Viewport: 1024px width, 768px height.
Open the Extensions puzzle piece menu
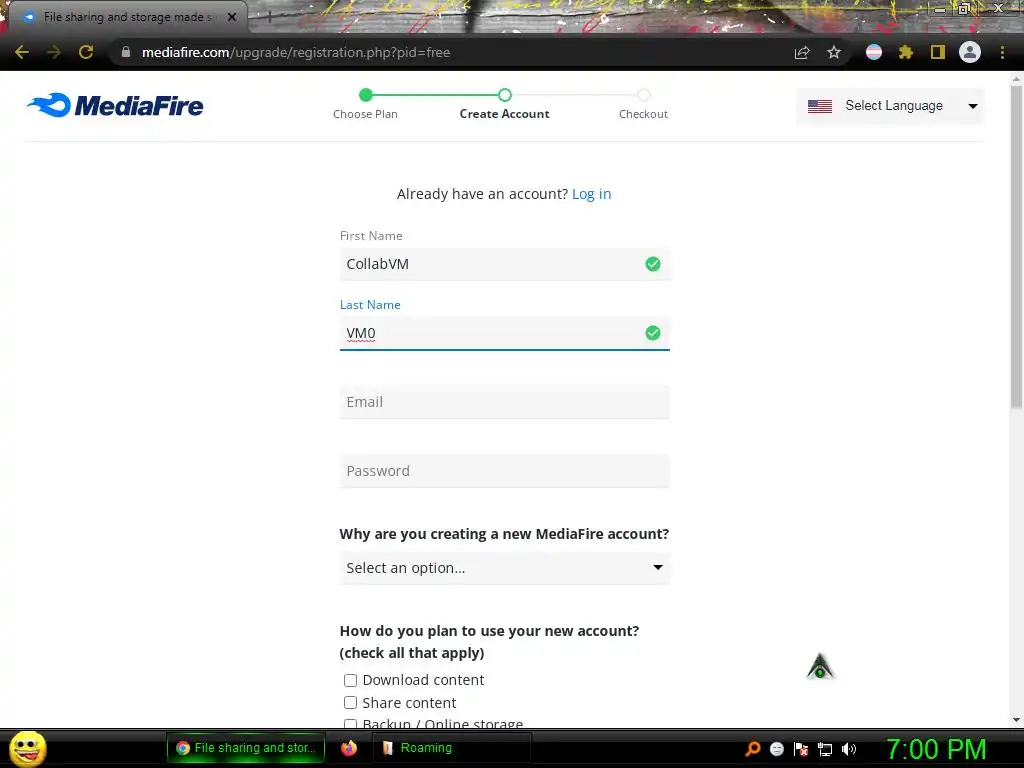click(906, 52)
